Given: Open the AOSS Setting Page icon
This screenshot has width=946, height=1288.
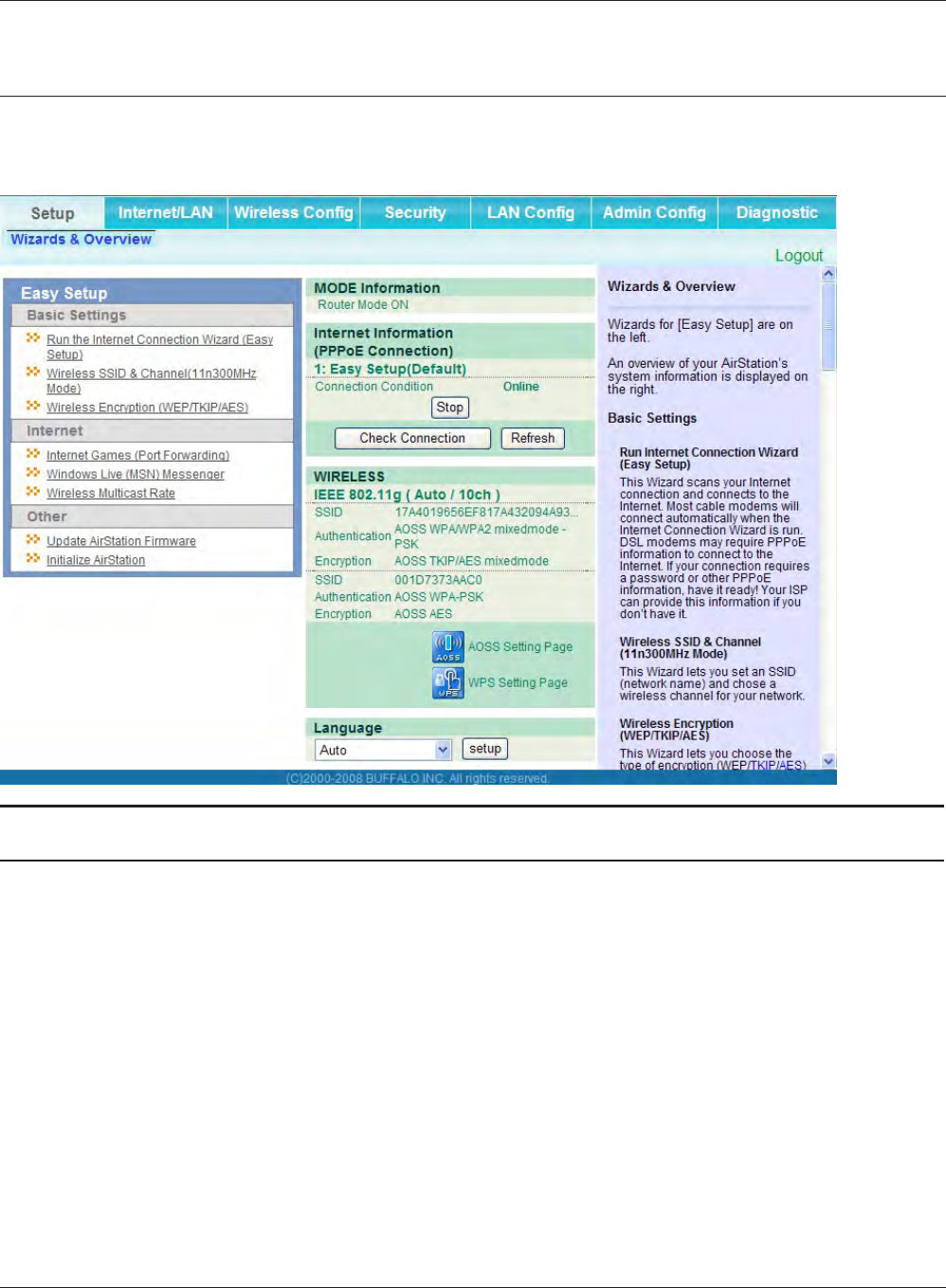Looking at the screenshot, I should (448, 647).
